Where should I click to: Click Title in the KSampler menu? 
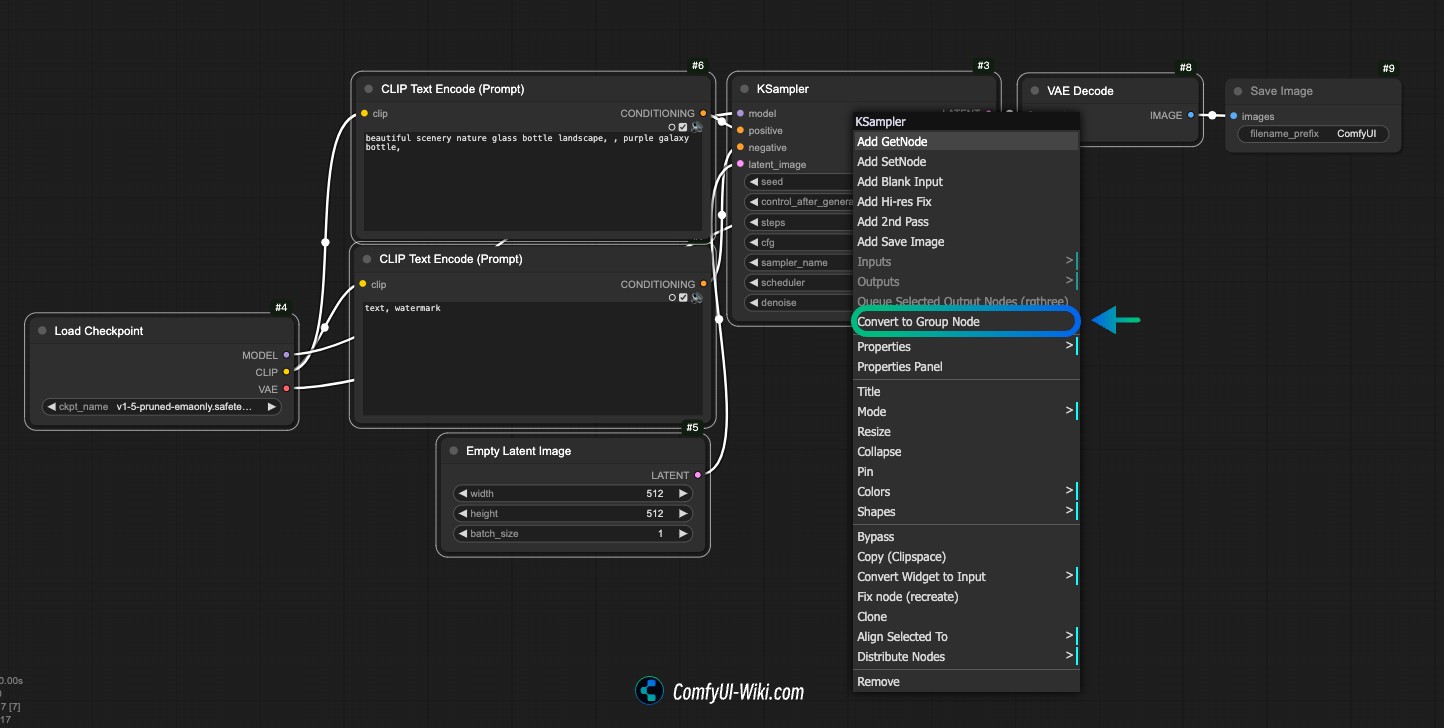(966, 392)
